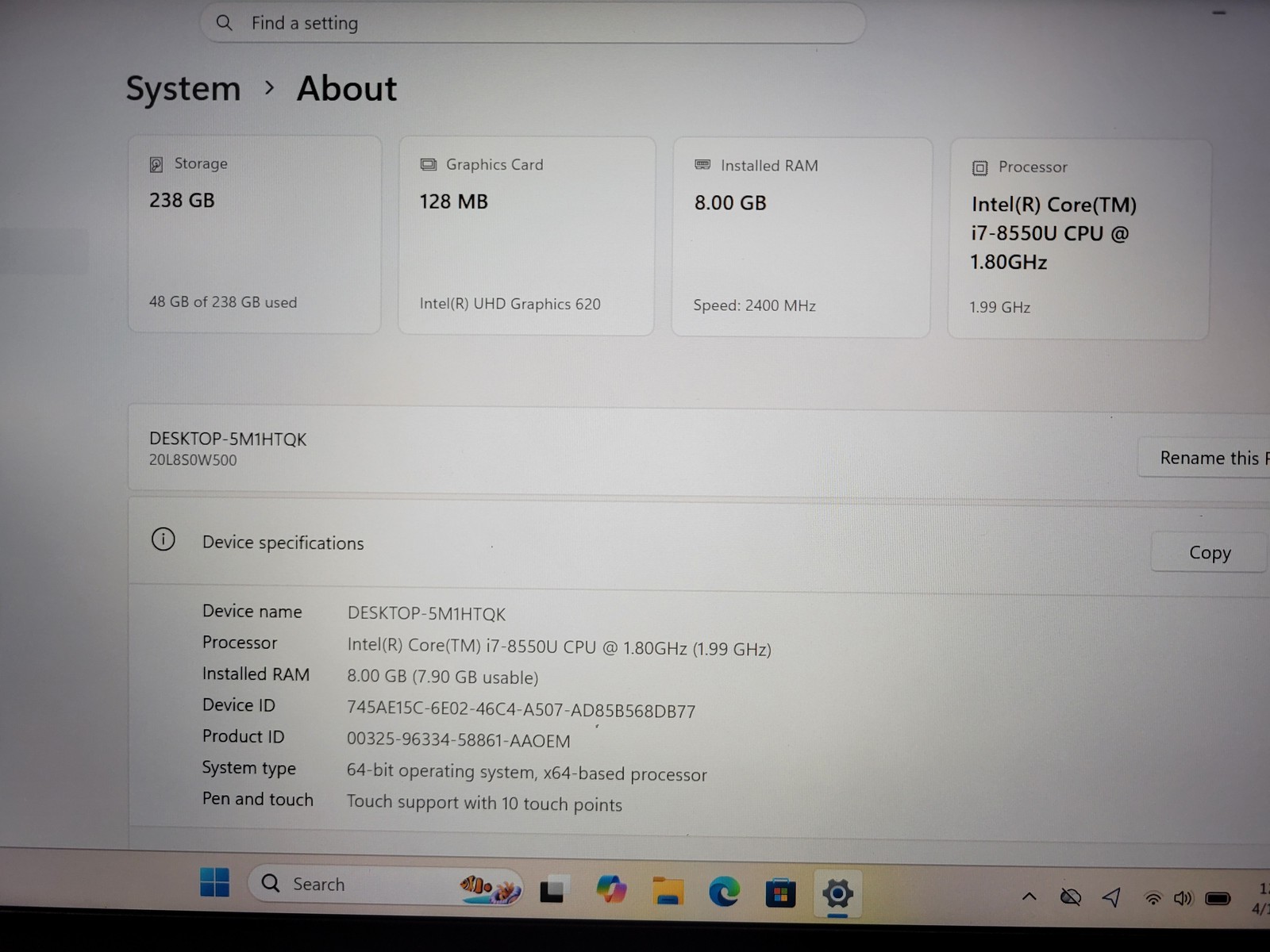
Task: Click the cloud sync tray icon
Action: point(1071,897)
